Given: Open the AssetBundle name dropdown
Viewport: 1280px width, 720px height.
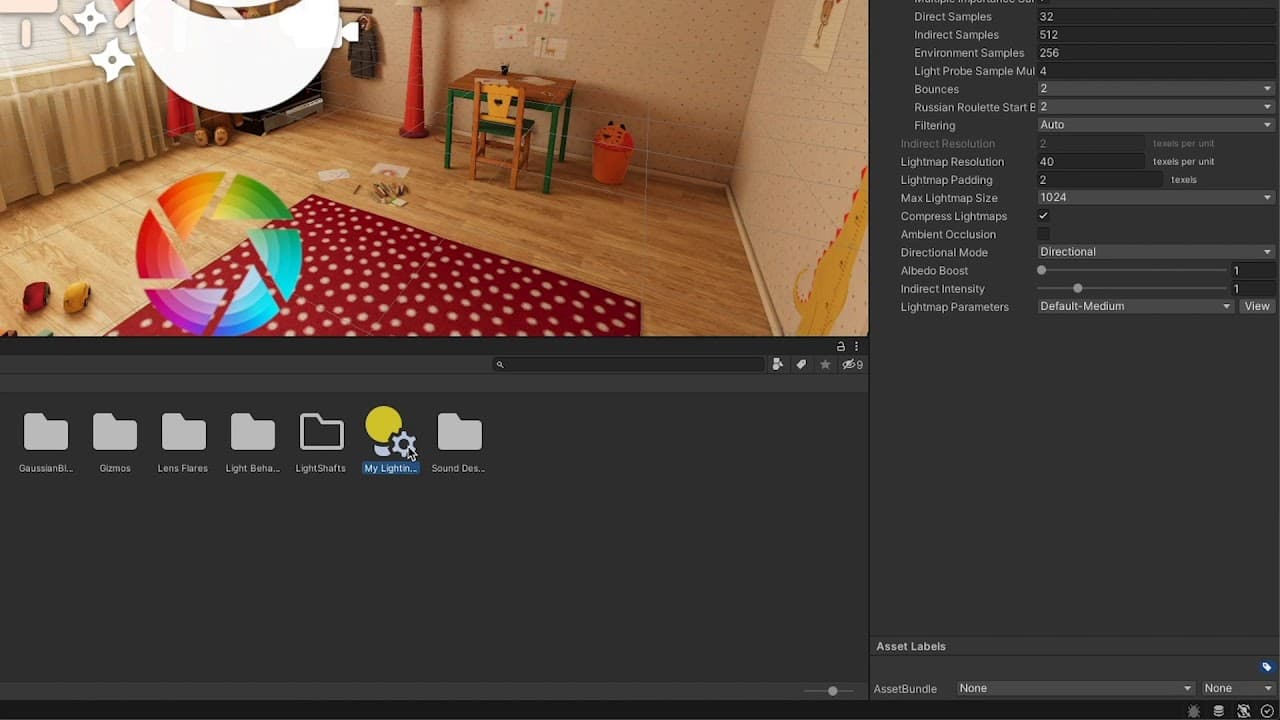Looking at the screenshot, I should 1075,688.
